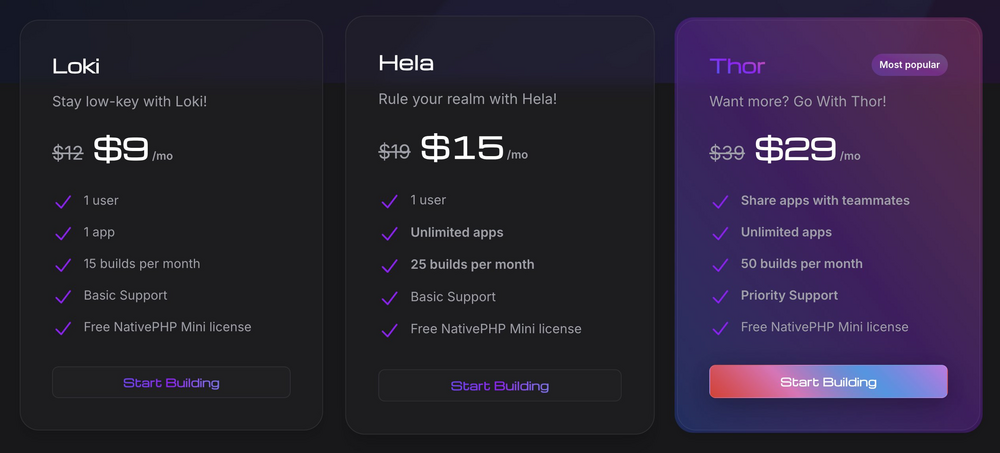Screen dimensions: 1000x453
Task: Click the checkmark beside 50 builds per month
Action: click(x=720, y=265)
